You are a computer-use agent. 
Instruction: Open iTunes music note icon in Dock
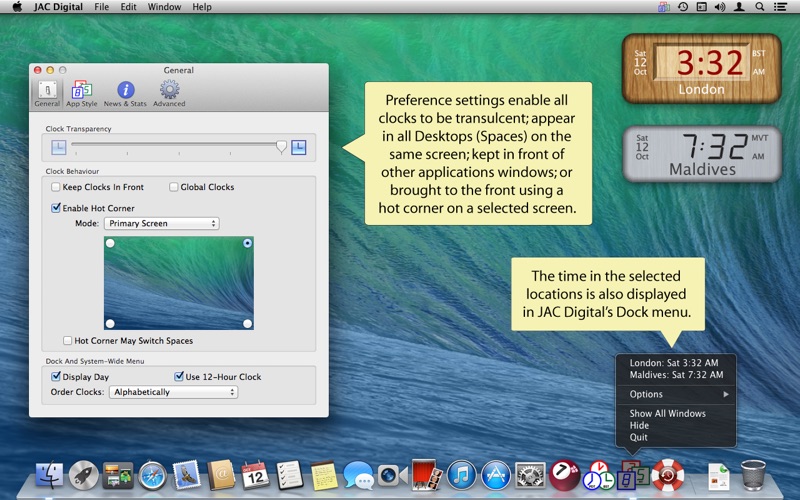pyautogui.click(x=461, y=476)
